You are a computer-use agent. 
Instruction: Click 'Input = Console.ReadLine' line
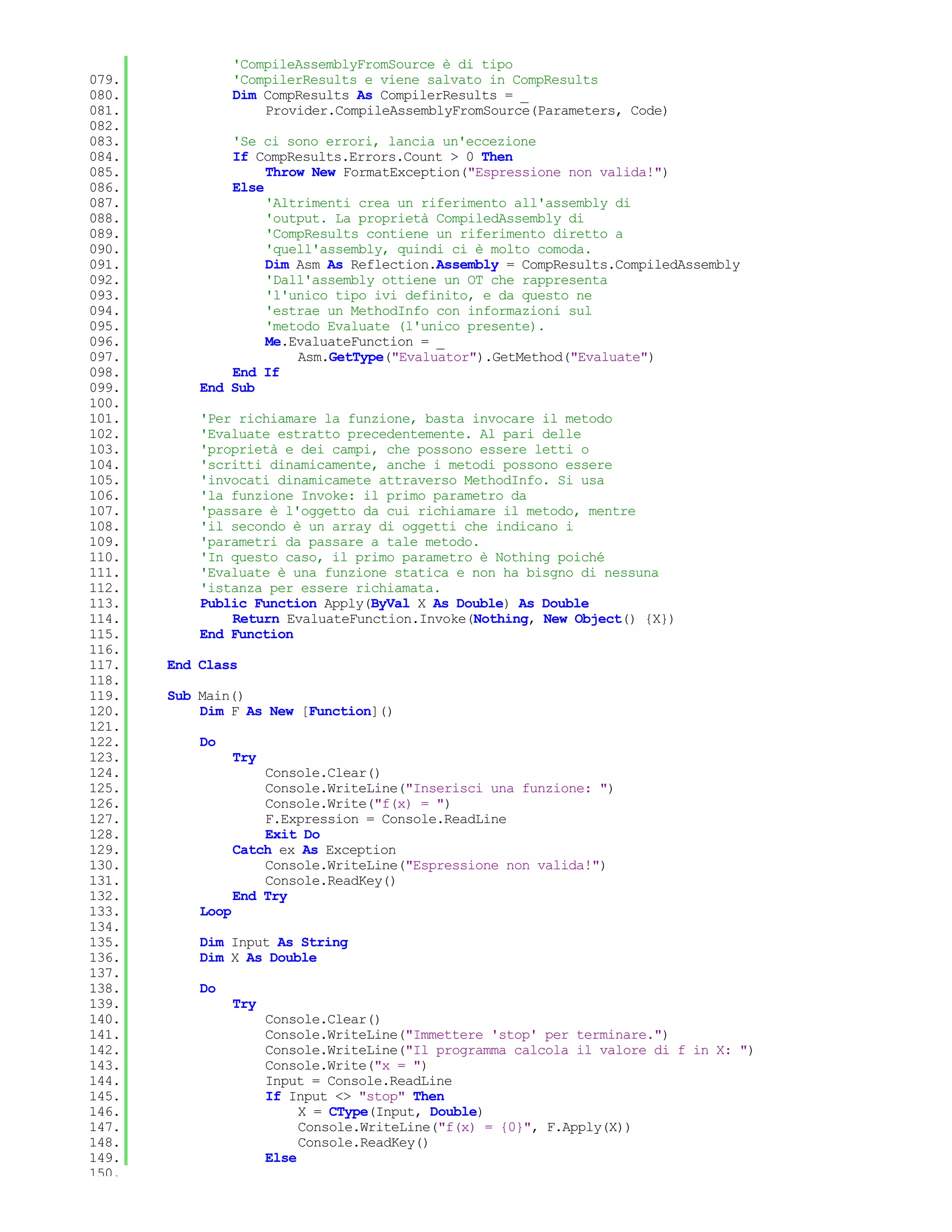[359, 1081]
